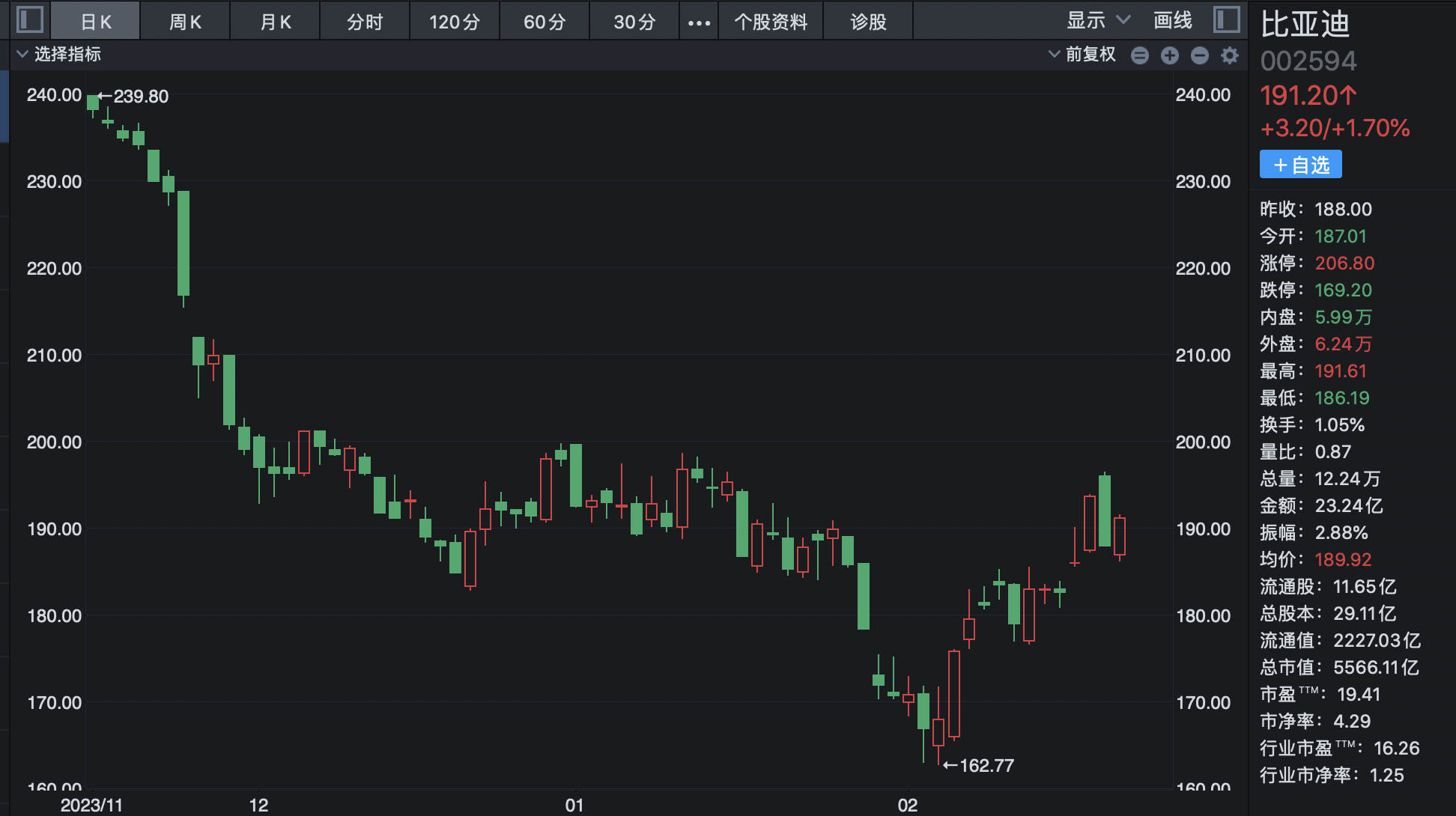
Task: Zoom in chart with plus icon
Action: coord(1170,55)
